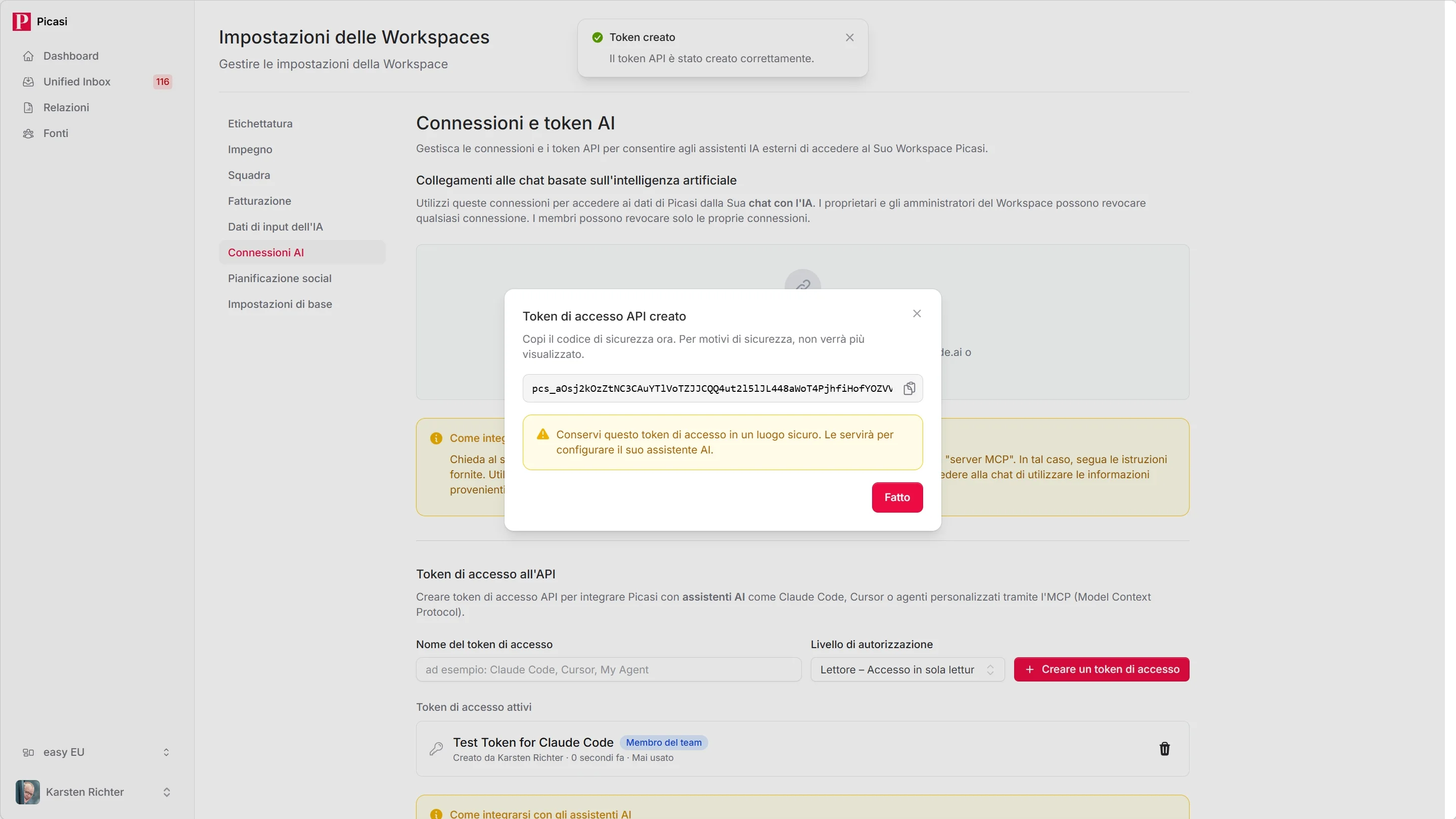This screenshot has width=1456, height=819.
Task: Click the key icon of Test Token
Action: [x=436, y=749]
